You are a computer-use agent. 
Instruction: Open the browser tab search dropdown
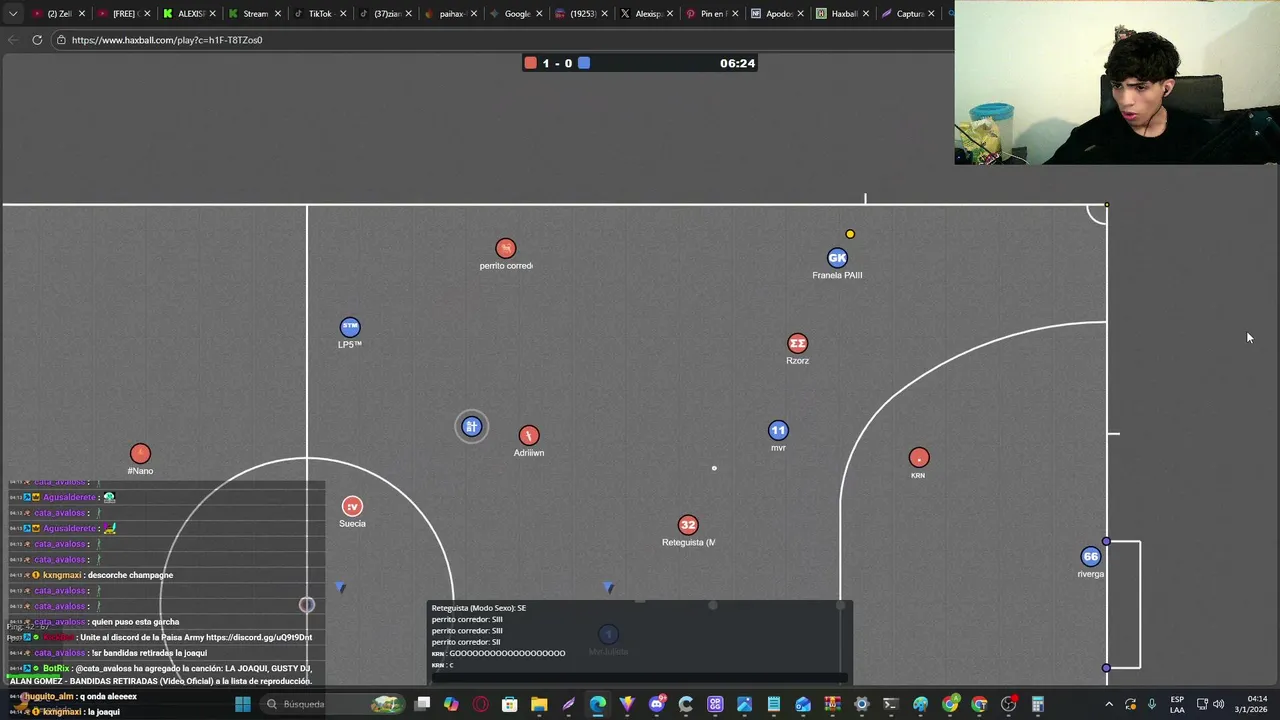13,14
